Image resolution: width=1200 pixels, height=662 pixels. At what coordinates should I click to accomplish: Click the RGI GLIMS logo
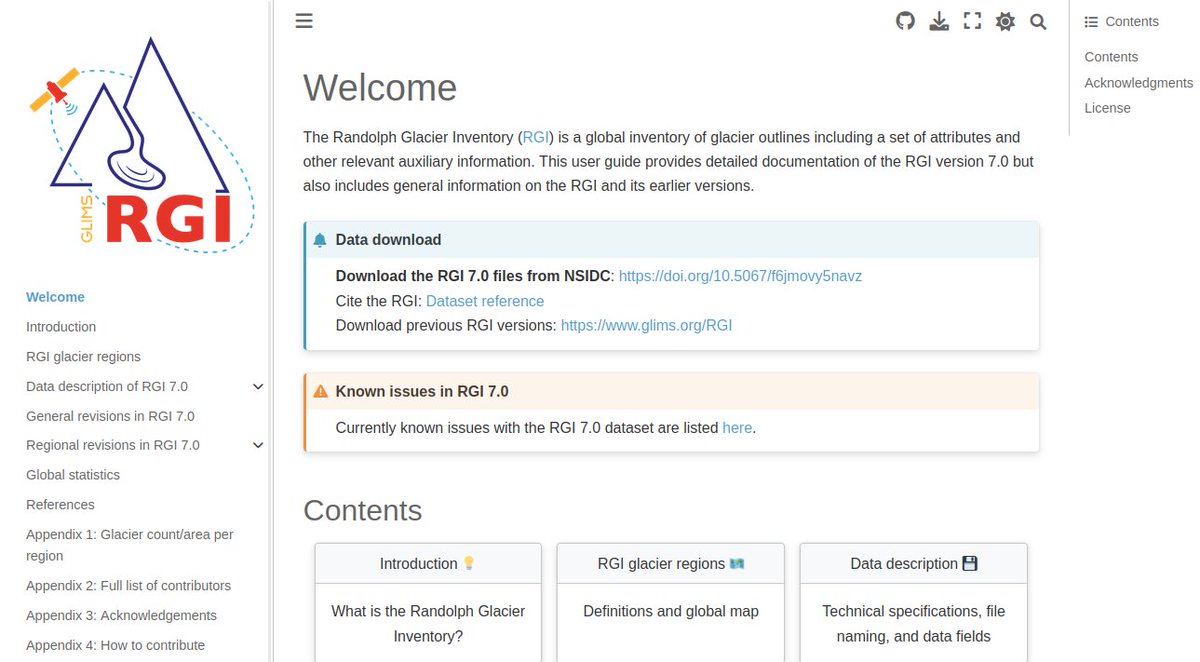(141, 145)
